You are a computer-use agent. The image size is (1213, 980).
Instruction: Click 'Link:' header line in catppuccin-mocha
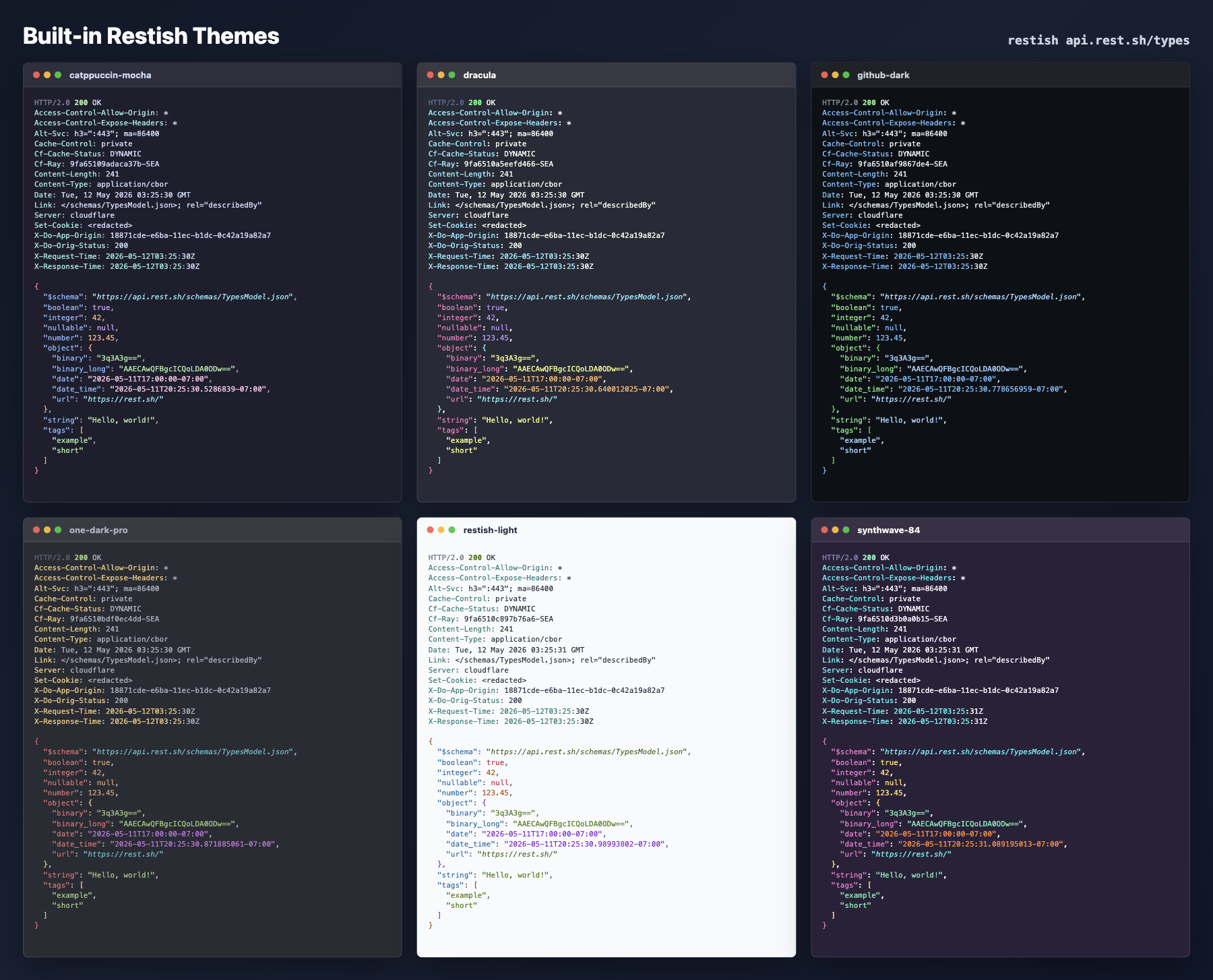pos(148,205)
